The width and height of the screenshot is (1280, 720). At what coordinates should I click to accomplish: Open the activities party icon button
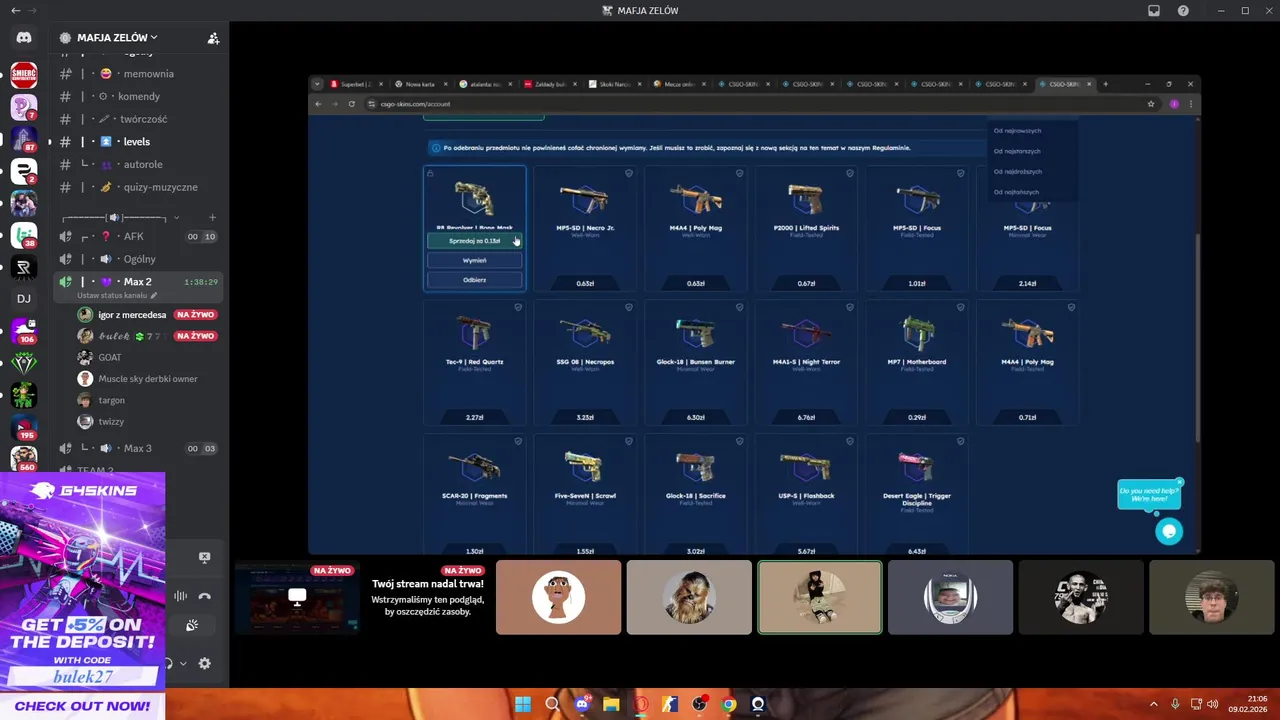192,625
